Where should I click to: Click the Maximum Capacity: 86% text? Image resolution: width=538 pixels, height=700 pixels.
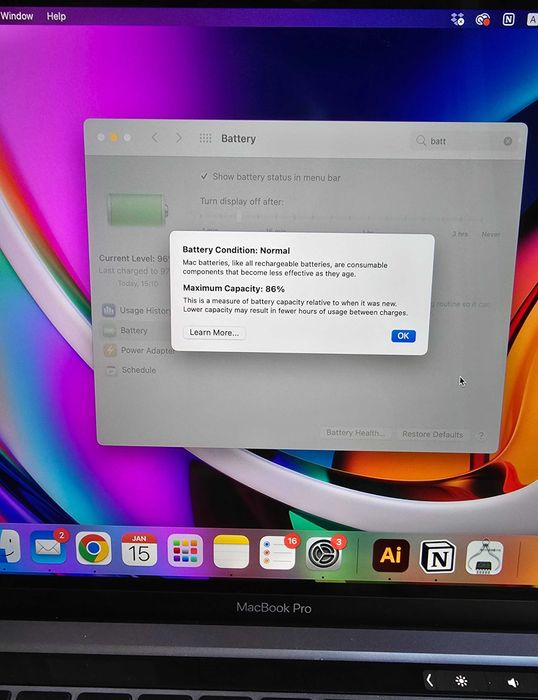234,288
